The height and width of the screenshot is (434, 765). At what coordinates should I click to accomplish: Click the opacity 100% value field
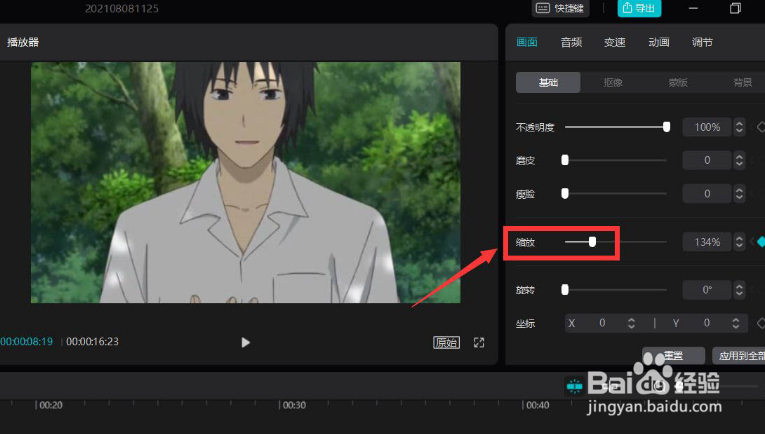pos(707,127)
